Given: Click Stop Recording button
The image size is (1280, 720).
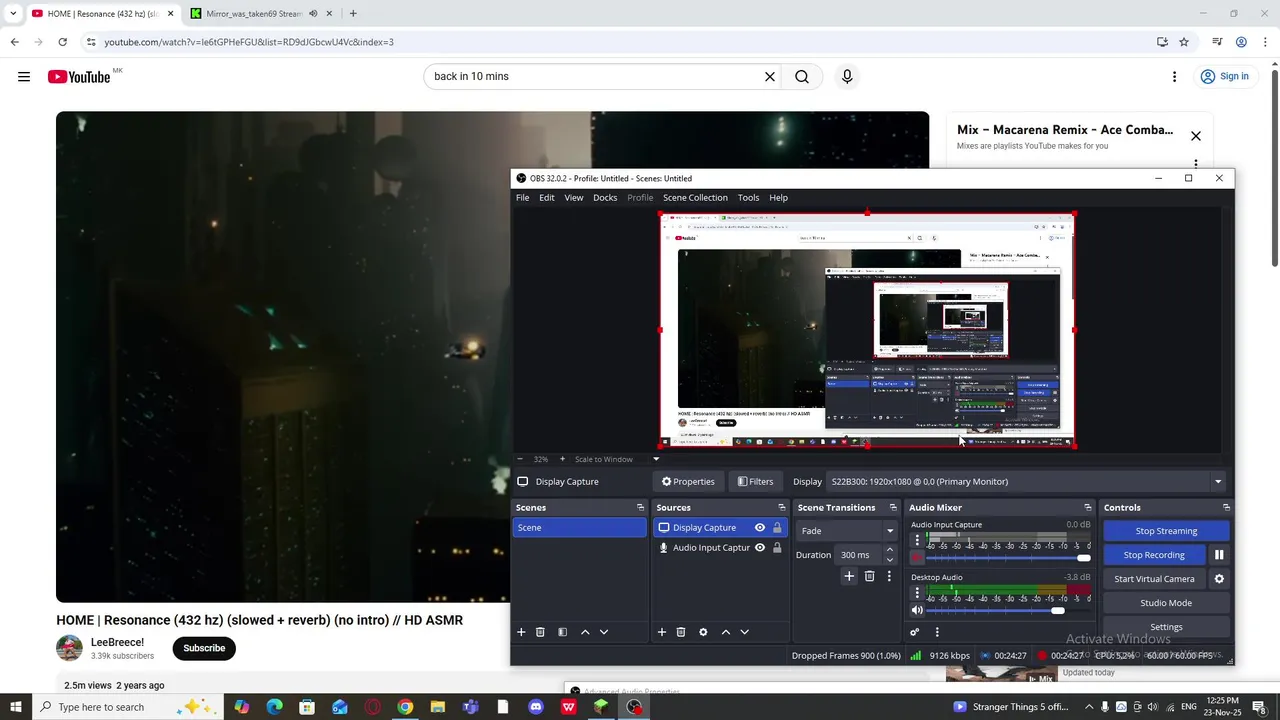Looking at the screenshot, I should coord(1154,555).
